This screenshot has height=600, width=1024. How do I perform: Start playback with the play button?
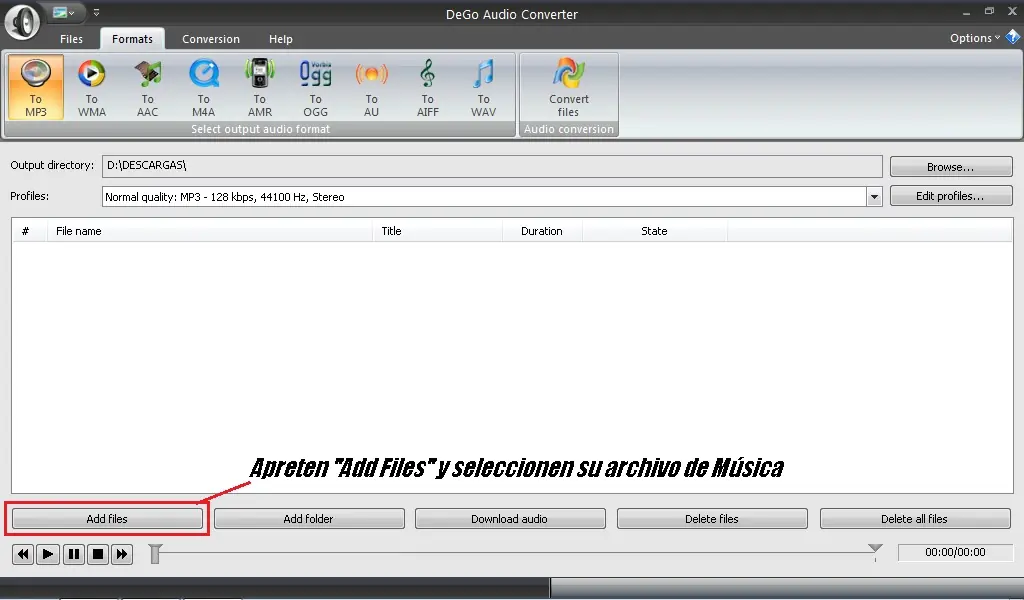pyautogui.click(x=48, y=554)
